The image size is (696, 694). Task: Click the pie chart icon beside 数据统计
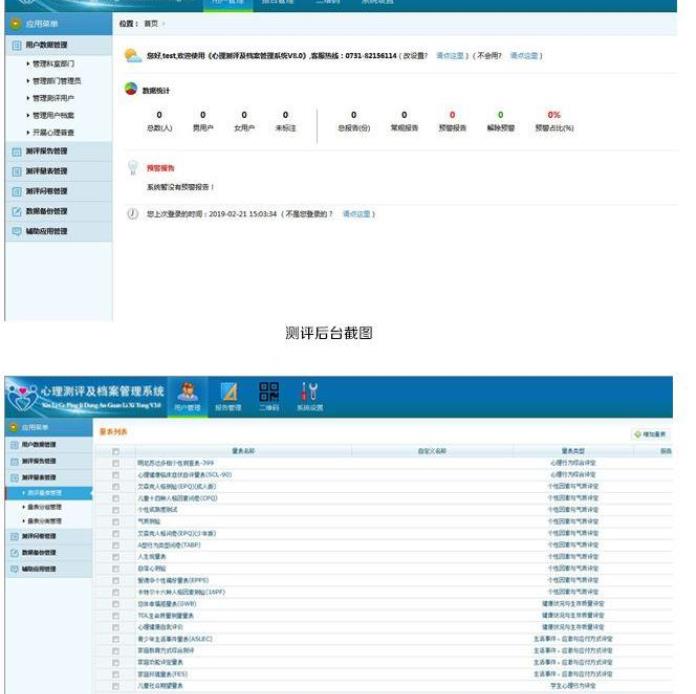coord(131,89)
